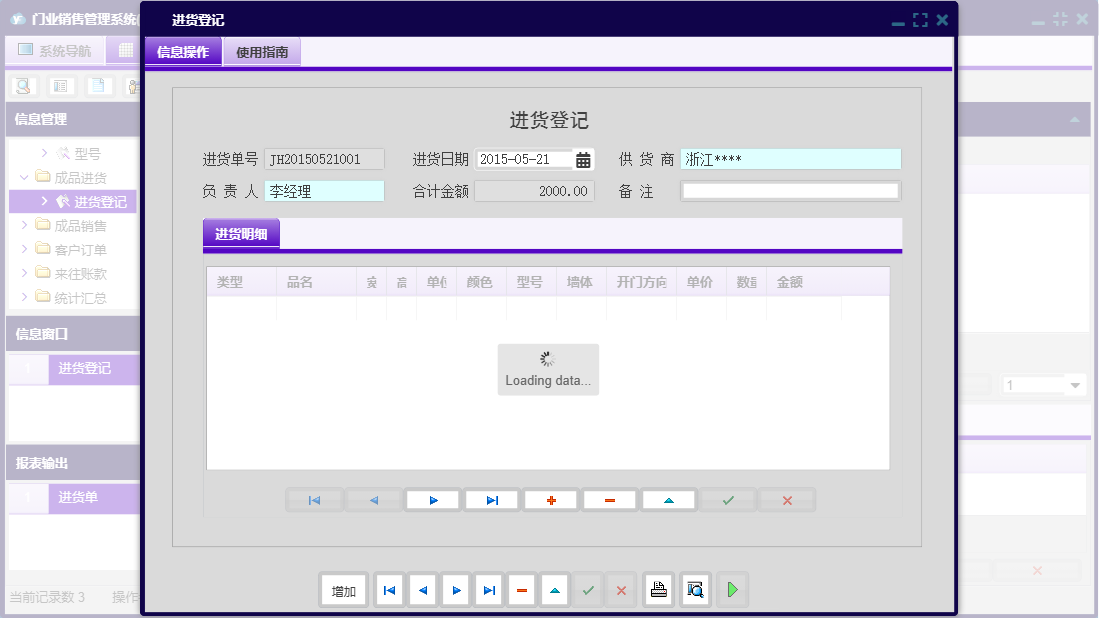Expand the 成品销售 folder in the tree

25,228
